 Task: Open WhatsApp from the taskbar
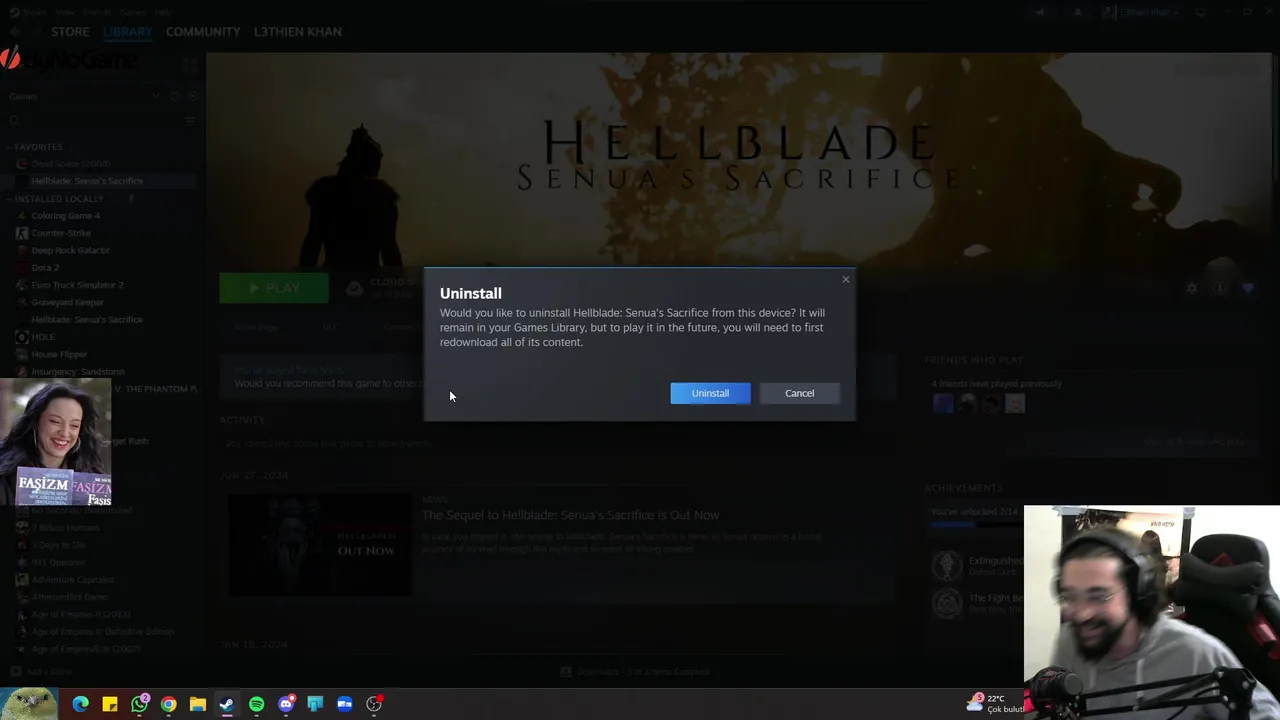click(139, 704)
